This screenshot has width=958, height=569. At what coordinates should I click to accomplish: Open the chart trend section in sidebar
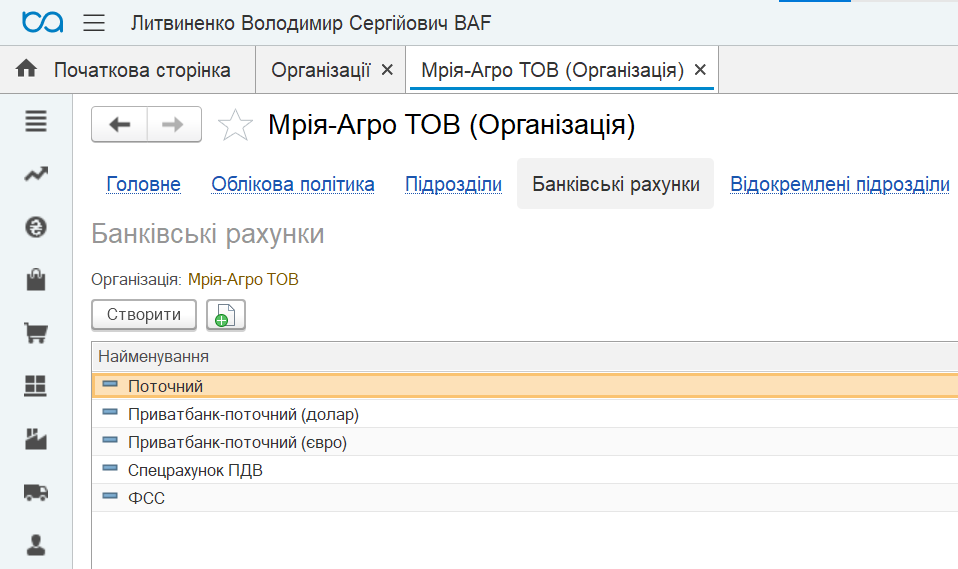coord(36,174)
